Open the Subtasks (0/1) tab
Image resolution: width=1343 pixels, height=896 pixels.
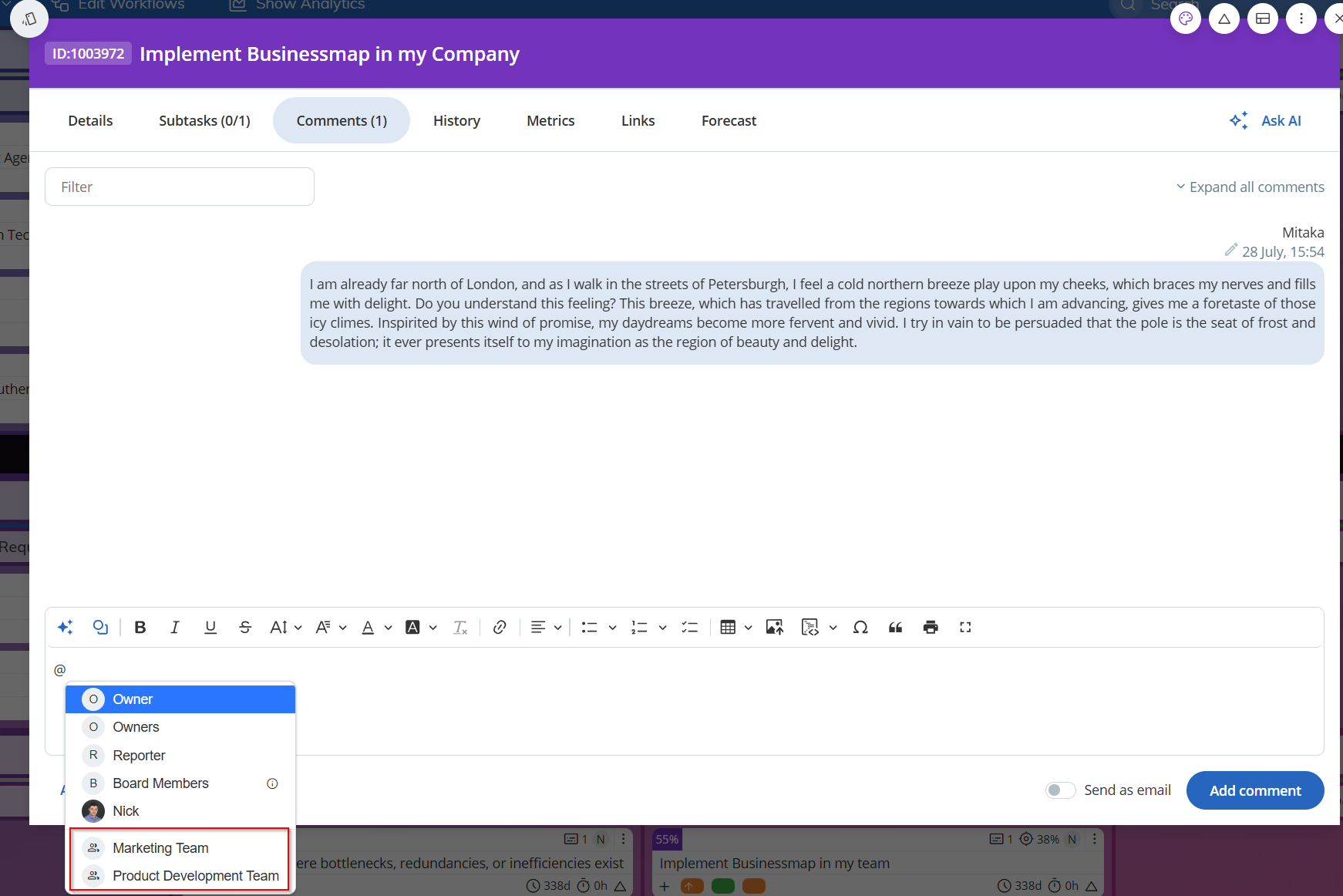click(x=204, y=121)
